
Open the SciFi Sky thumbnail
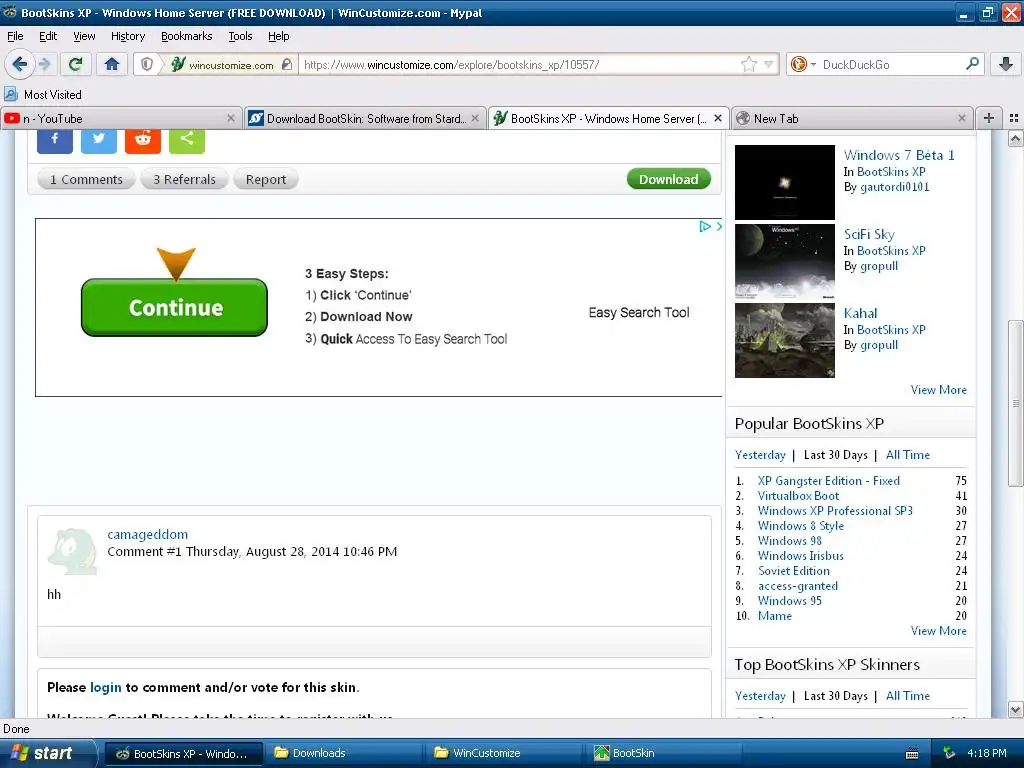click(784, 261)
